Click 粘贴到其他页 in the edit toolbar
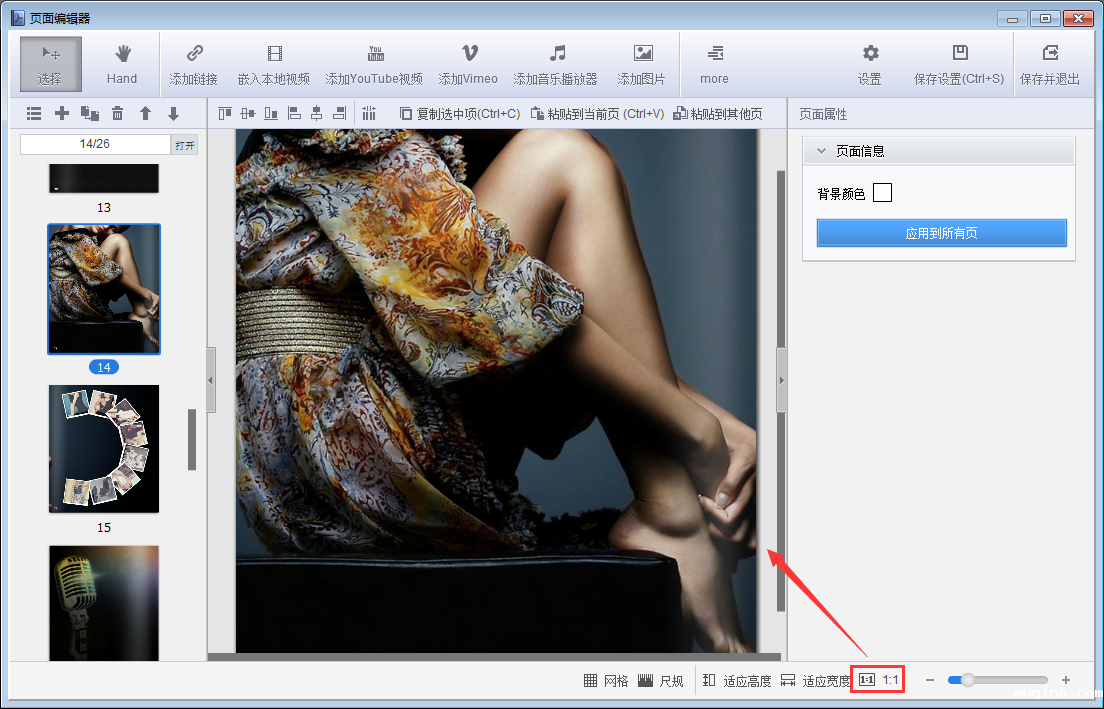The width and height of the screenshot is (1104, 709). coord(718,114)
